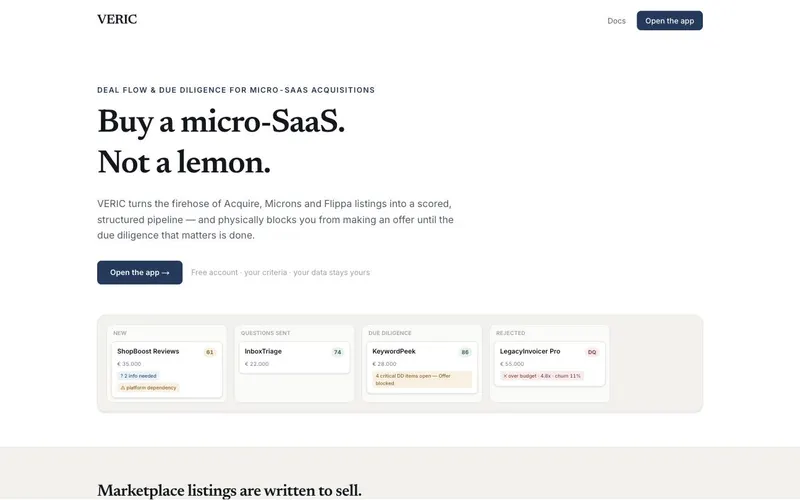Open the KeywordPeek card

click(x=422, y=367)
